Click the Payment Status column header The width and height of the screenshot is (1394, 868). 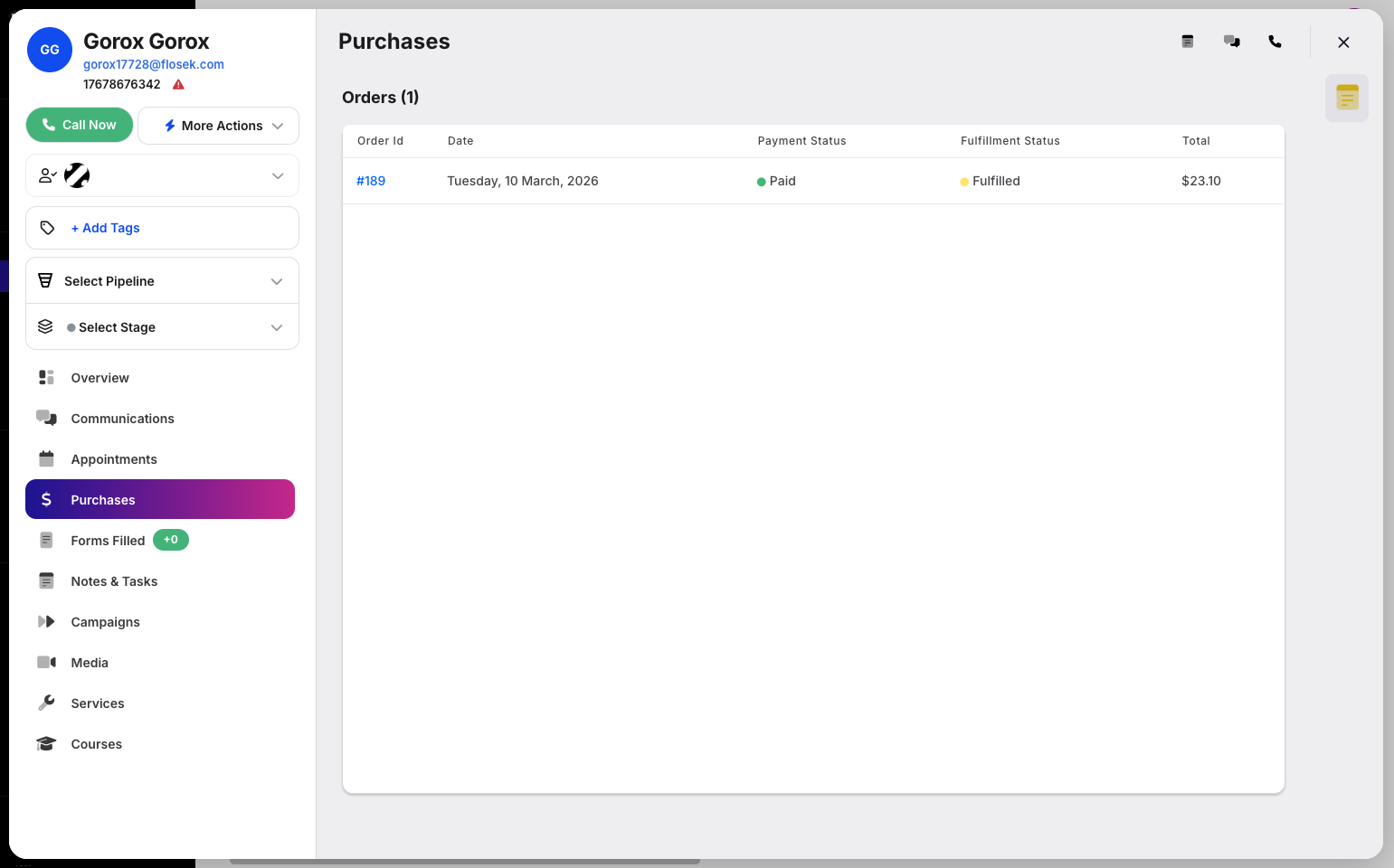pyautogui.click(x=802, y=141)
